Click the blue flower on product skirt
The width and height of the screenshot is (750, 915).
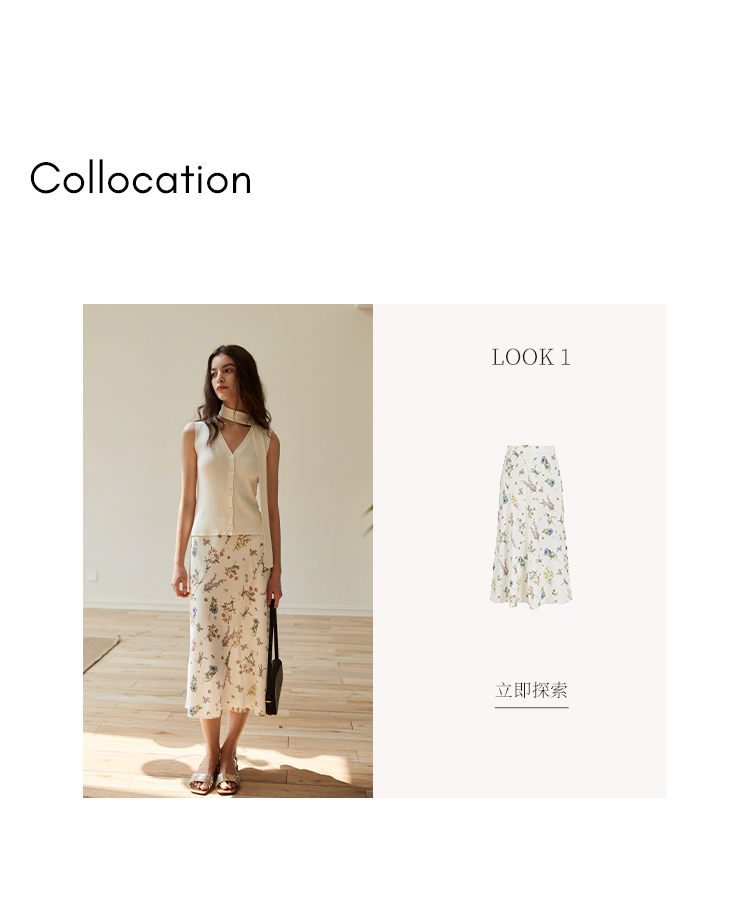click(543, 459)
